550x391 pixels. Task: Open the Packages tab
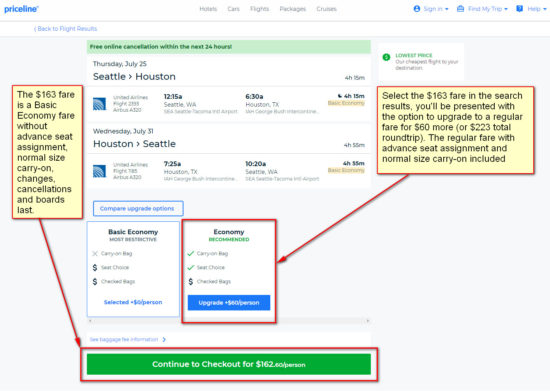pyautogui.click(x=293, y=9)
